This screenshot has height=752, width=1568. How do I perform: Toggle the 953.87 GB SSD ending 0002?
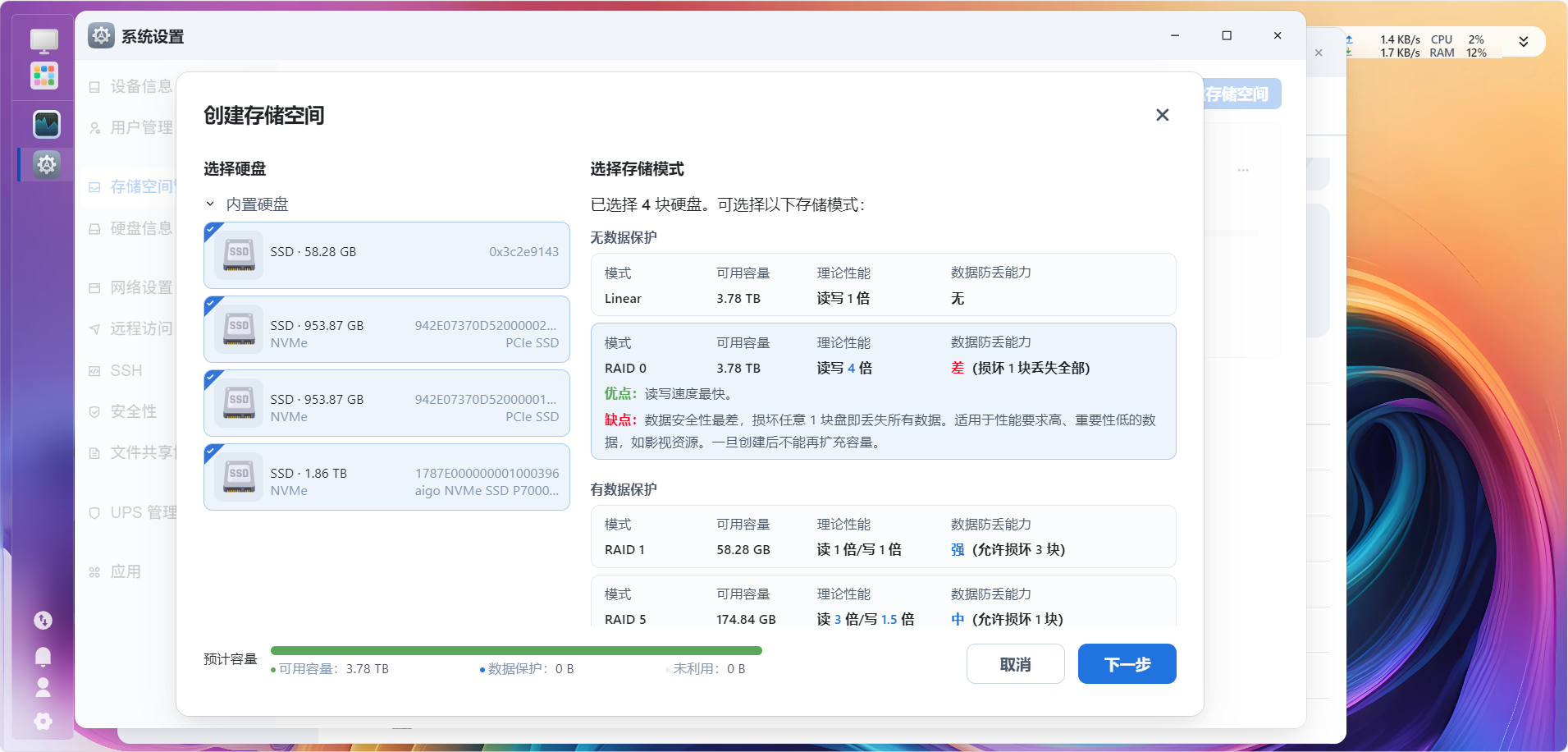[386, 329]
